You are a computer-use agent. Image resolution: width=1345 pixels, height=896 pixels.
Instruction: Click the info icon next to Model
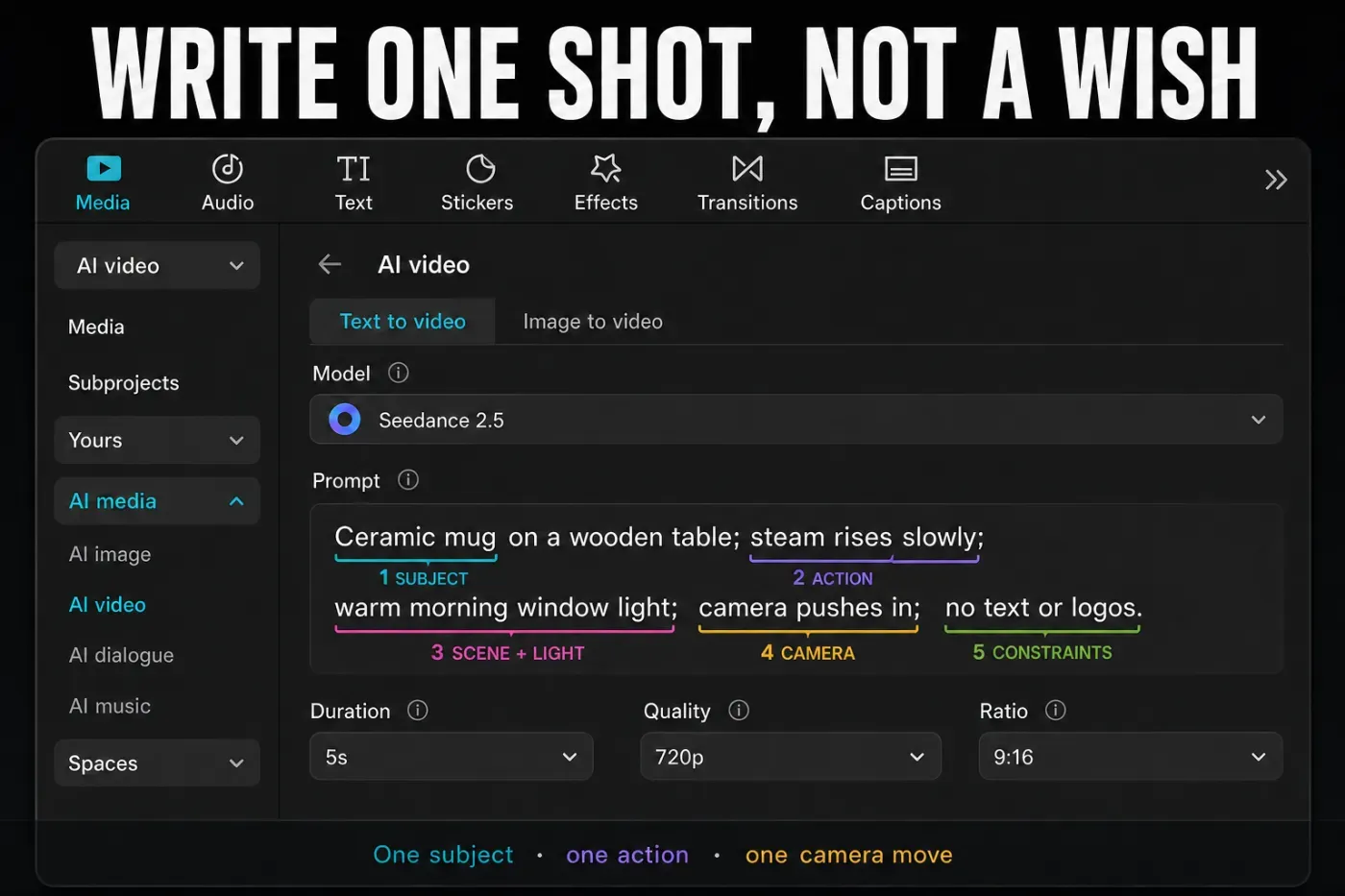click(398, 373)
